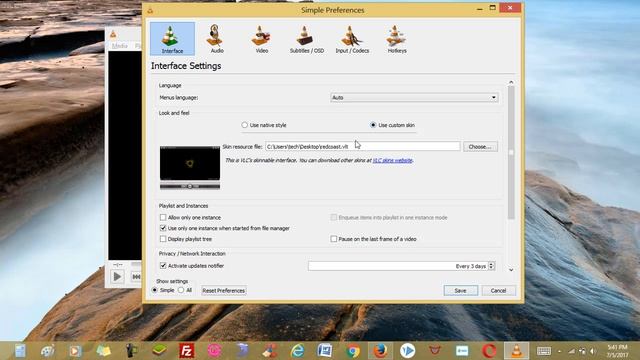Open FileZilla from the taskbar
This screenshot has width=640, height=360.
coord(187,351)
